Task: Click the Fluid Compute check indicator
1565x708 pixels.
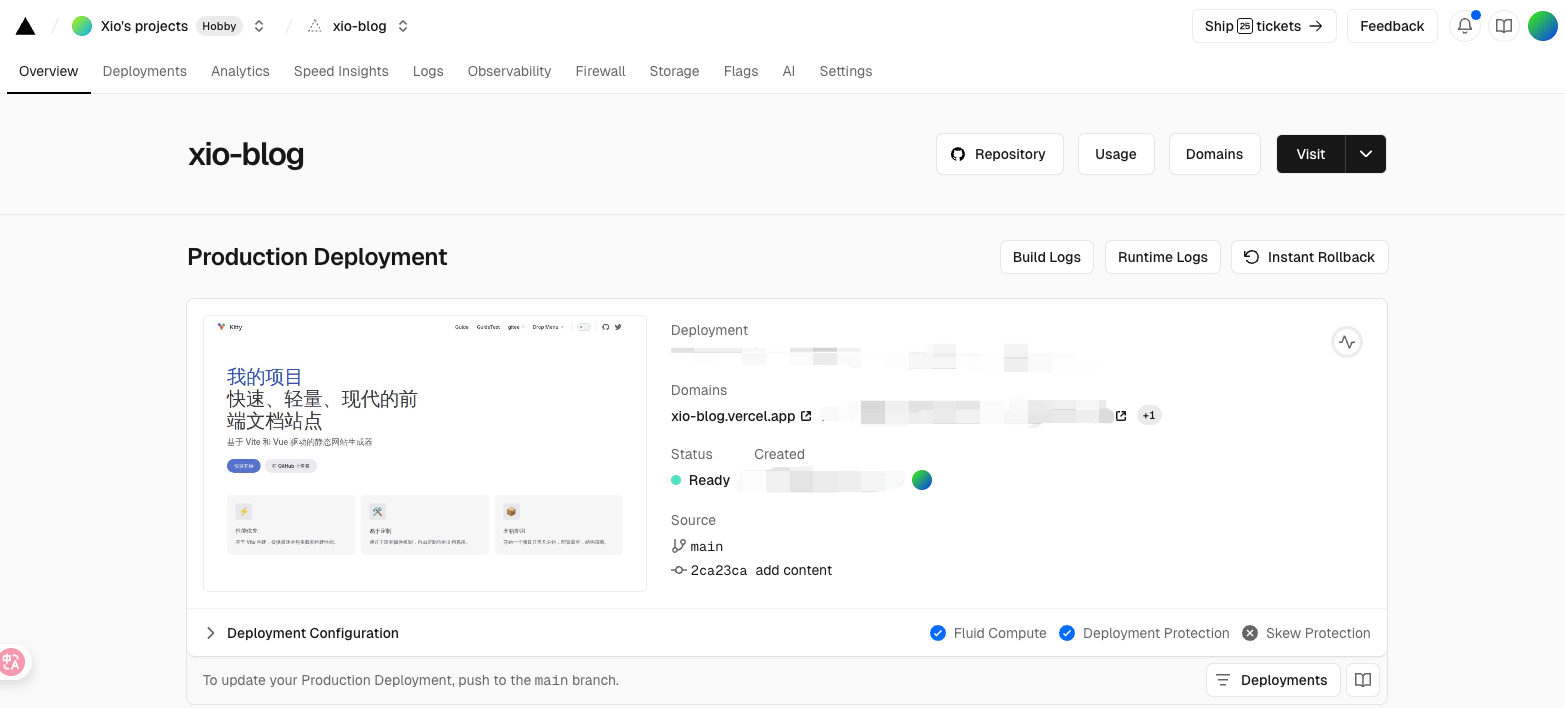Action: coord(938,633)
